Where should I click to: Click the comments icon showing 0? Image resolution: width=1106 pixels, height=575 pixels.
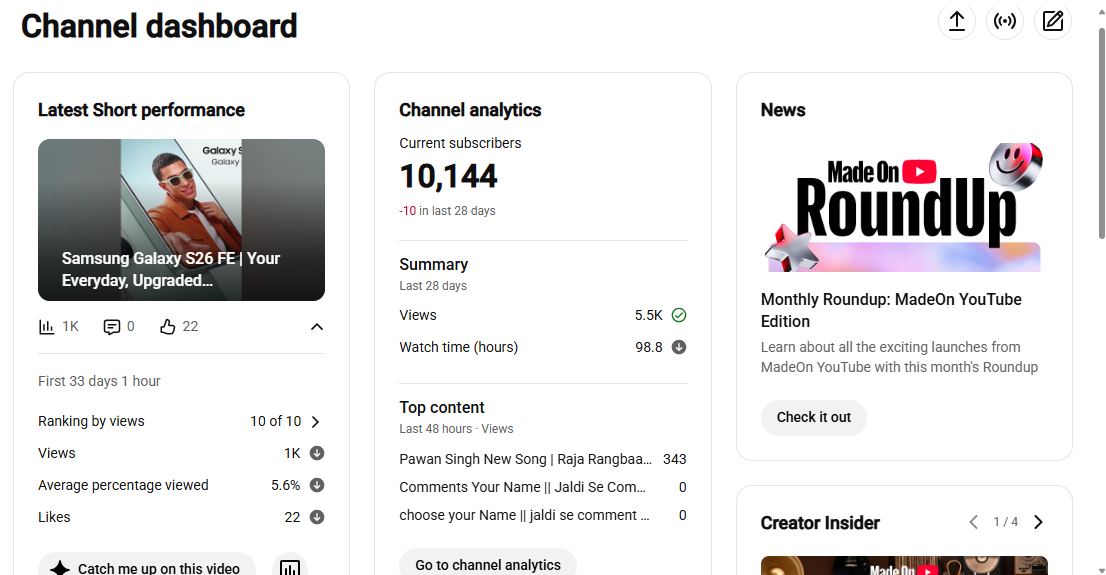(x=111, y=327)
